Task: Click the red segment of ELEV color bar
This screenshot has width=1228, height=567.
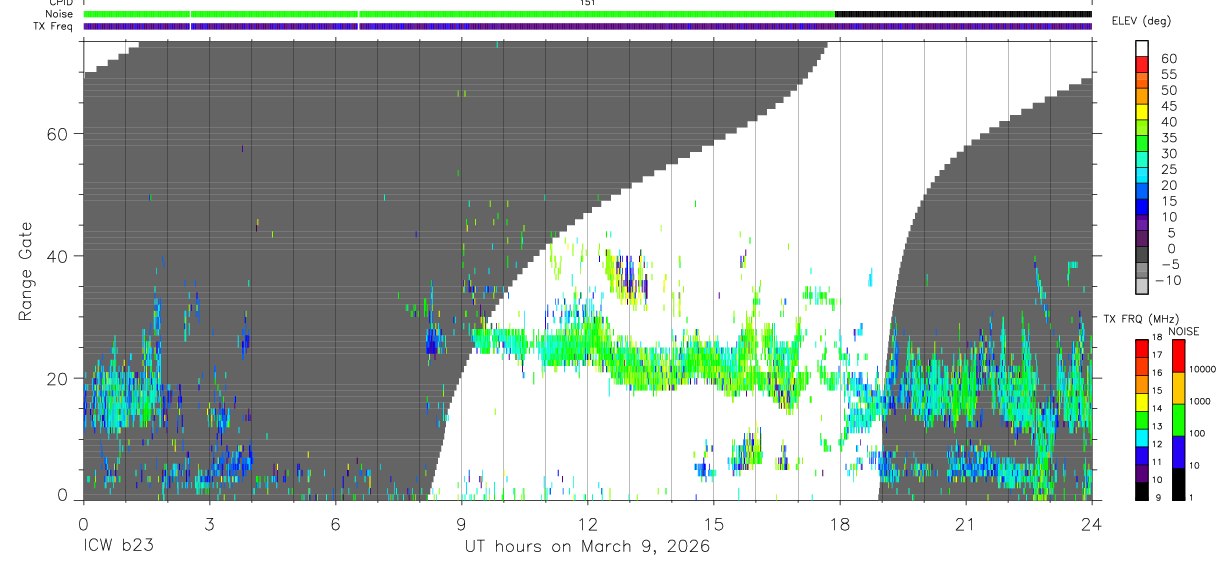Action: pos(1142,66)
